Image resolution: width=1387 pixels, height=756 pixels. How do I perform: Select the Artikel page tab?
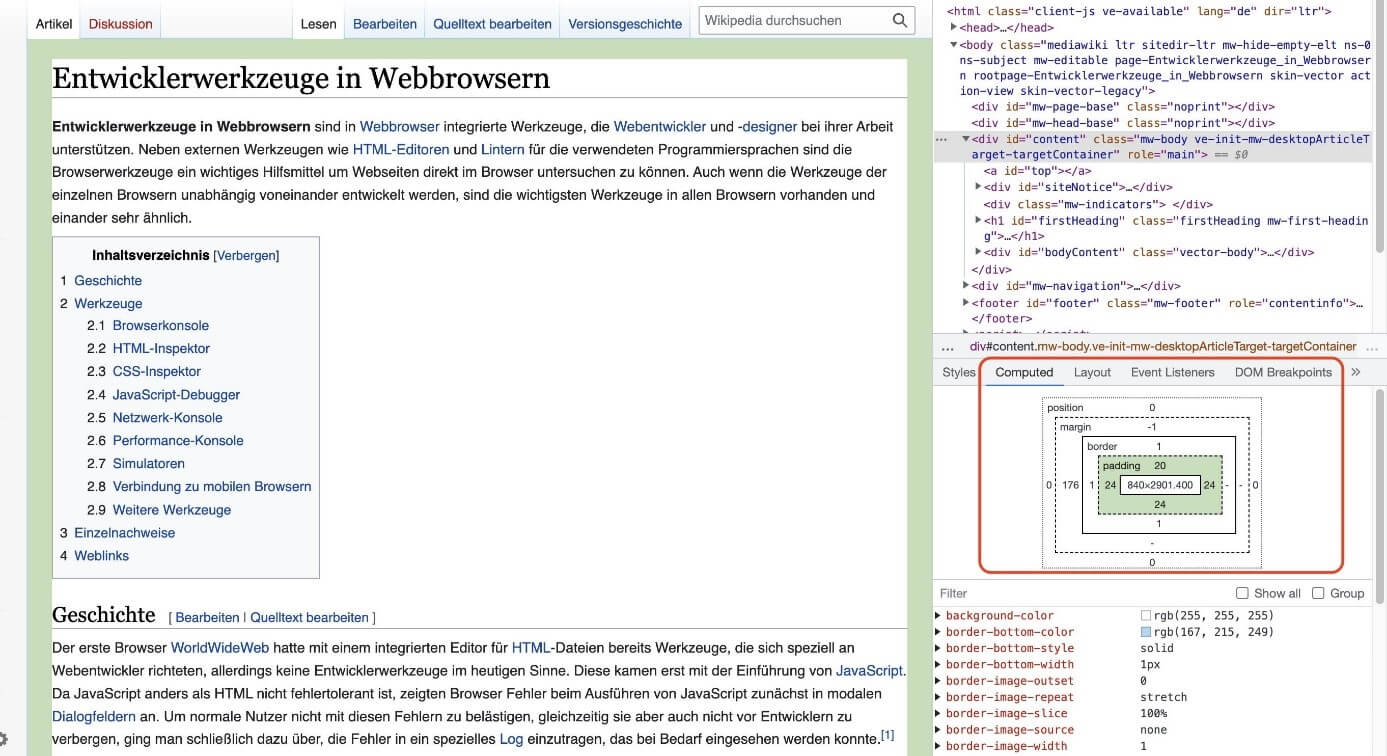(54, 24)
